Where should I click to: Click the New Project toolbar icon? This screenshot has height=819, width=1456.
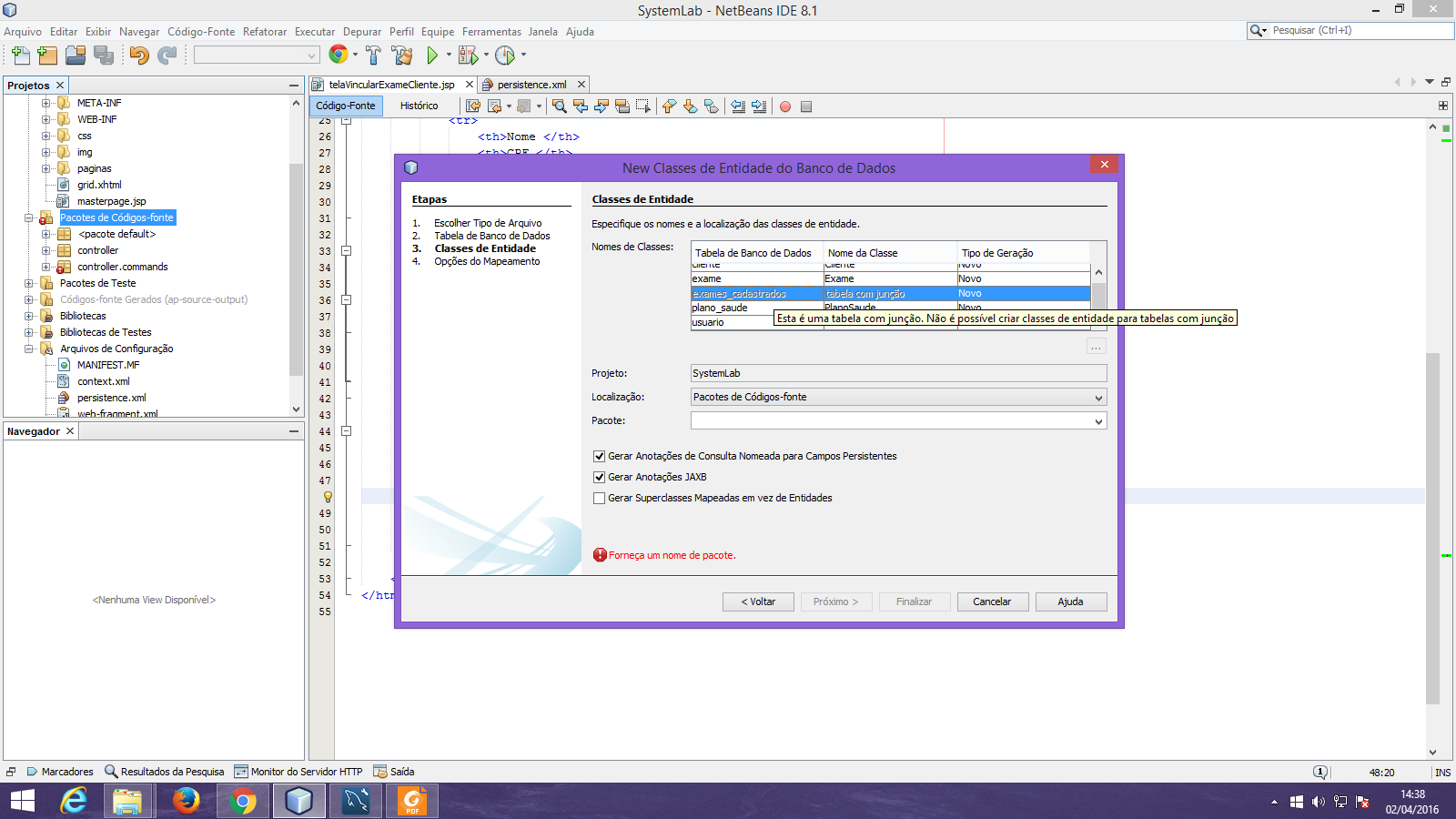click(47, 56)
